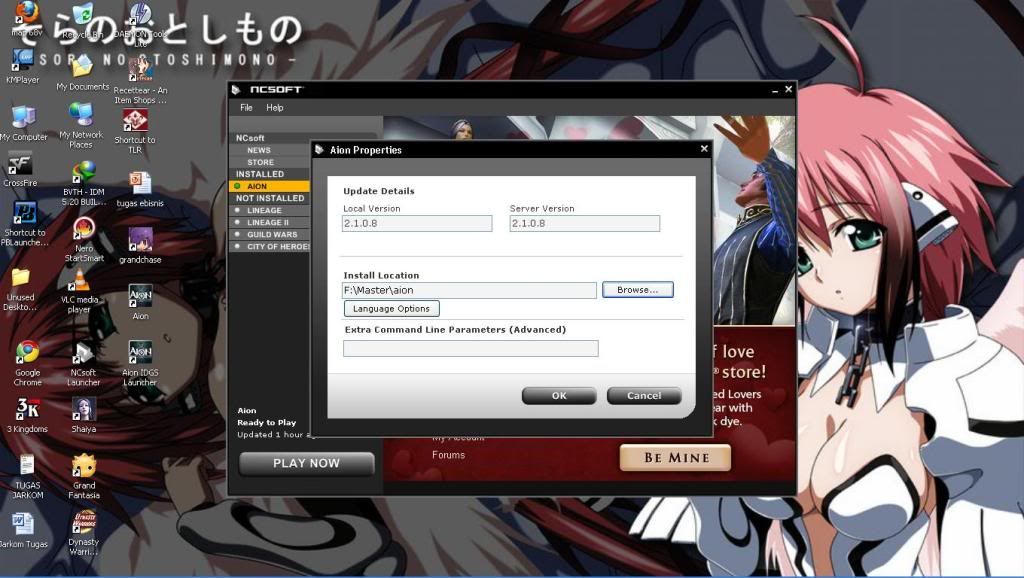Screen dimensions: 1024x578
Task: Click the Server Version field
Action: point(584,223)
